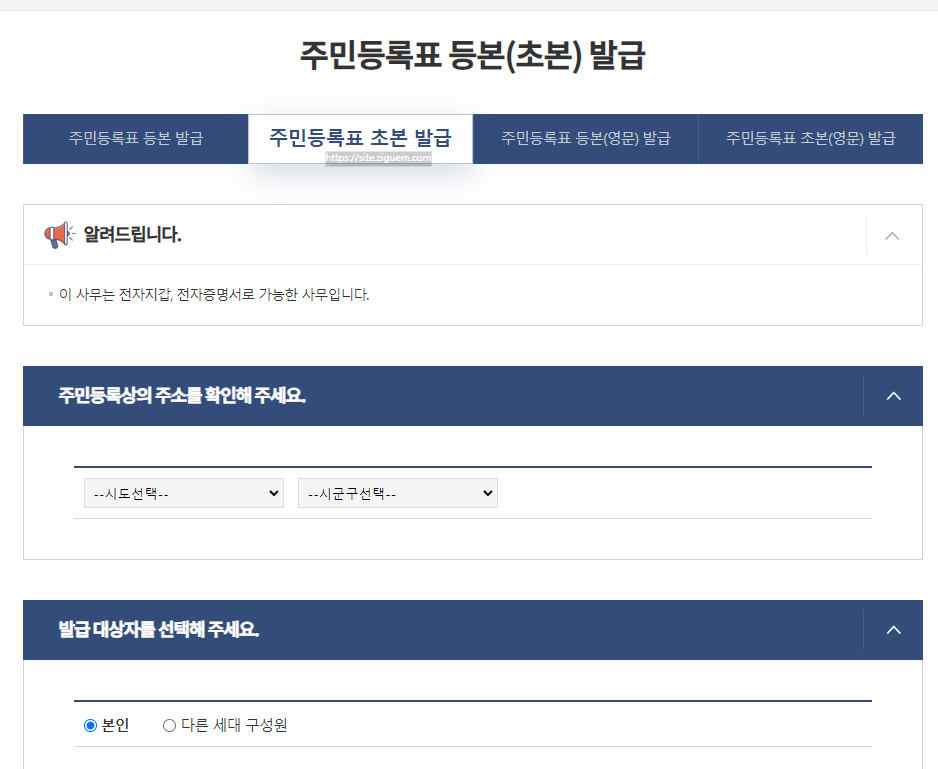This screenshot has height=769, width=938.
Task: Collapse the 알려드립니다 notice section chevron
Action: click(x=891, y=234)
